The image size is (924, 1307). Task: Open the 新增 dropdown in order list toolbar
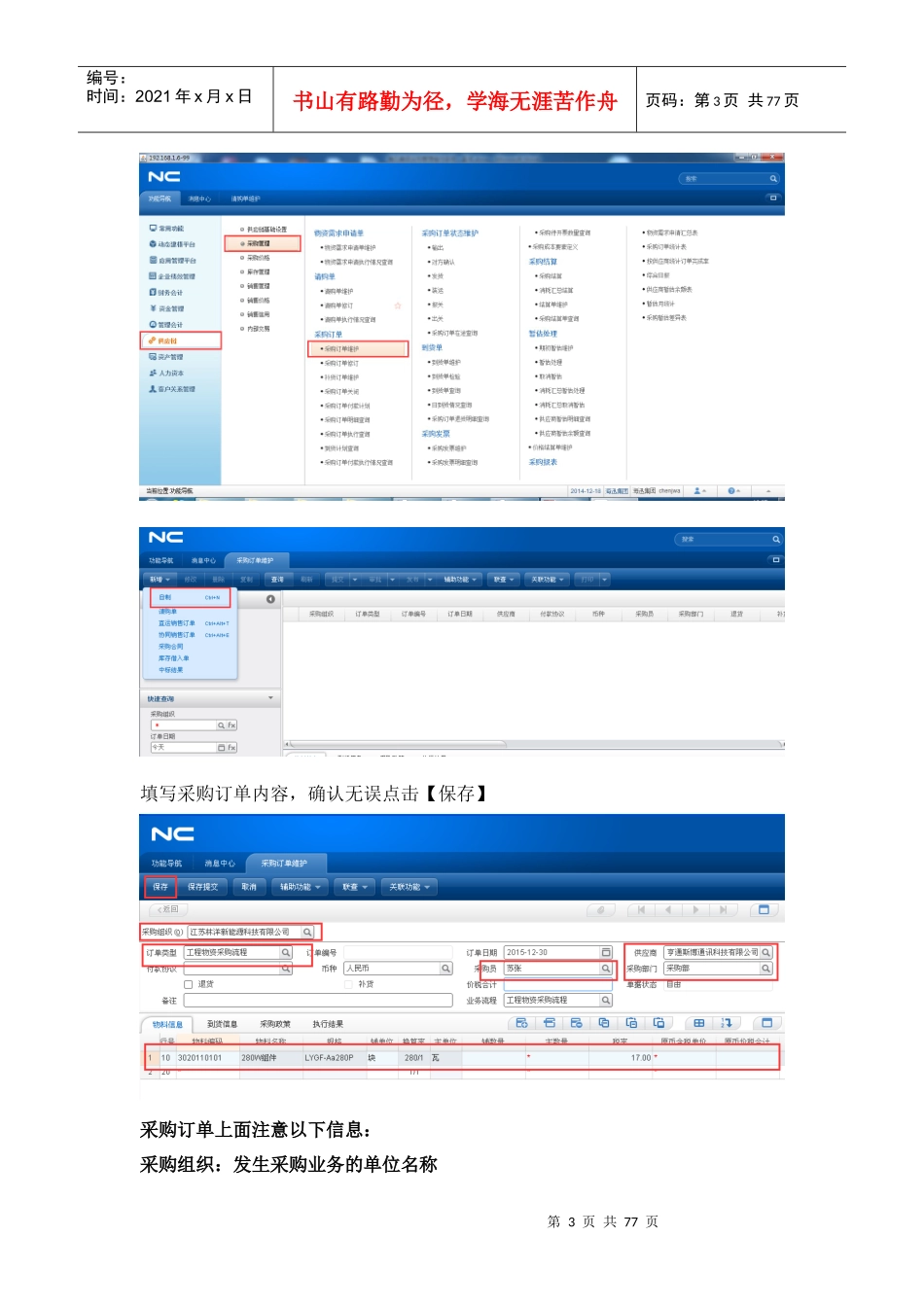pyautogui.click(x=160, y=580)
